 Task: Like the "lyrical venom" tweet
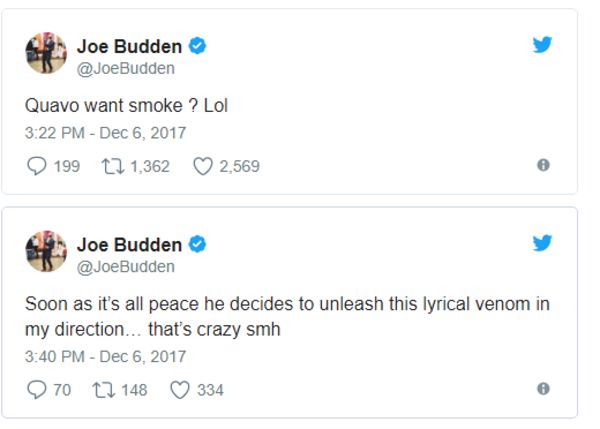[x=180, y=390]
